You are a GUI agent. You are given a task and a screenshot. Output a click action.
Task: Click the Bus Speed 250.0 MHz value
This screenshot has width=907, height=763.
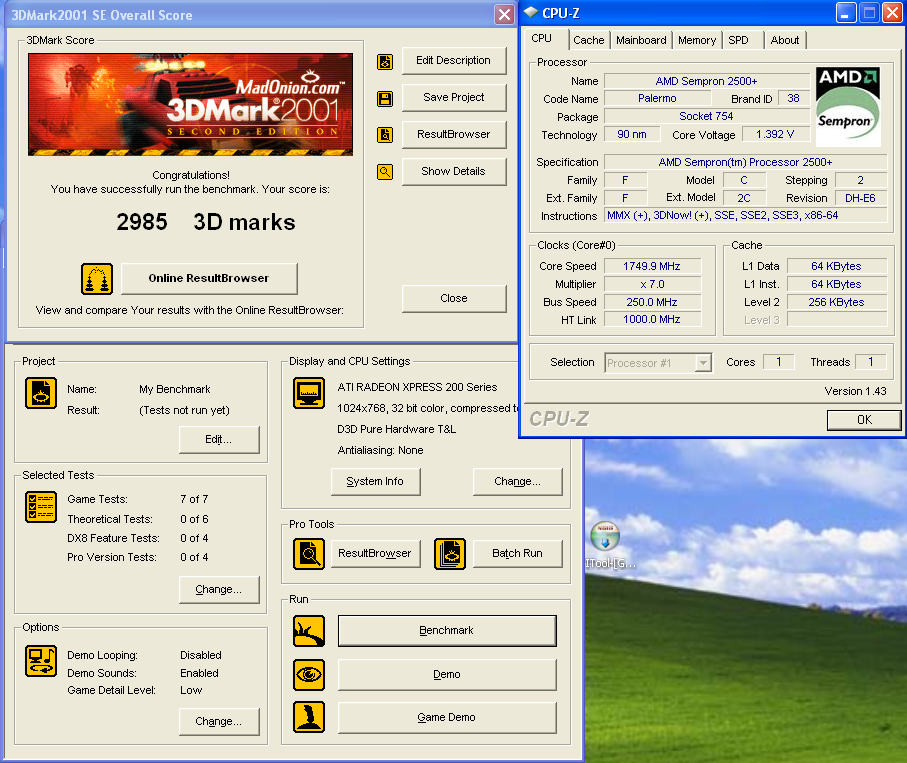pyautogui.click(x=652, y=303)
